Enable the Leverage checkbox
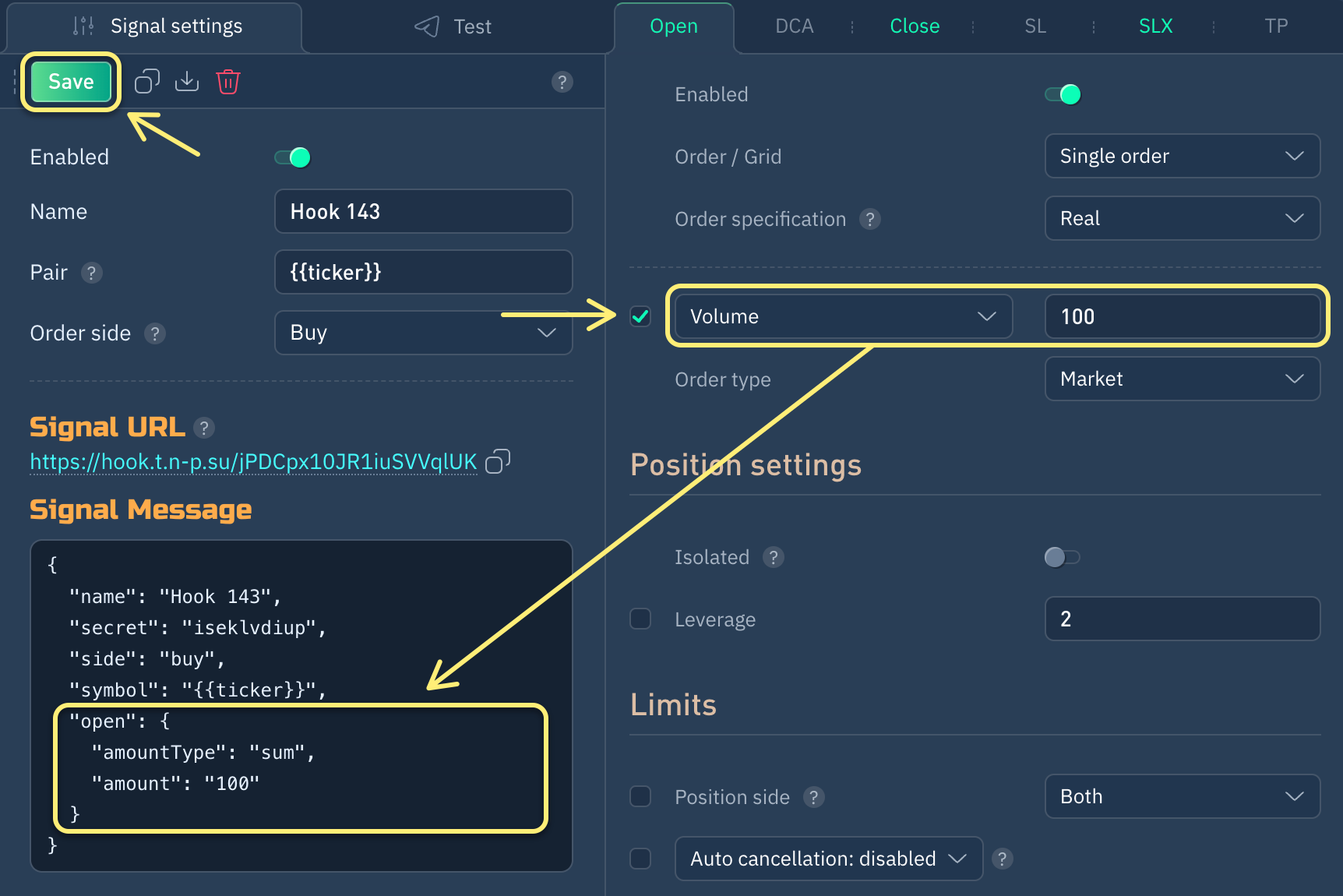This screenshot has width=1343, height=896. 640,619
